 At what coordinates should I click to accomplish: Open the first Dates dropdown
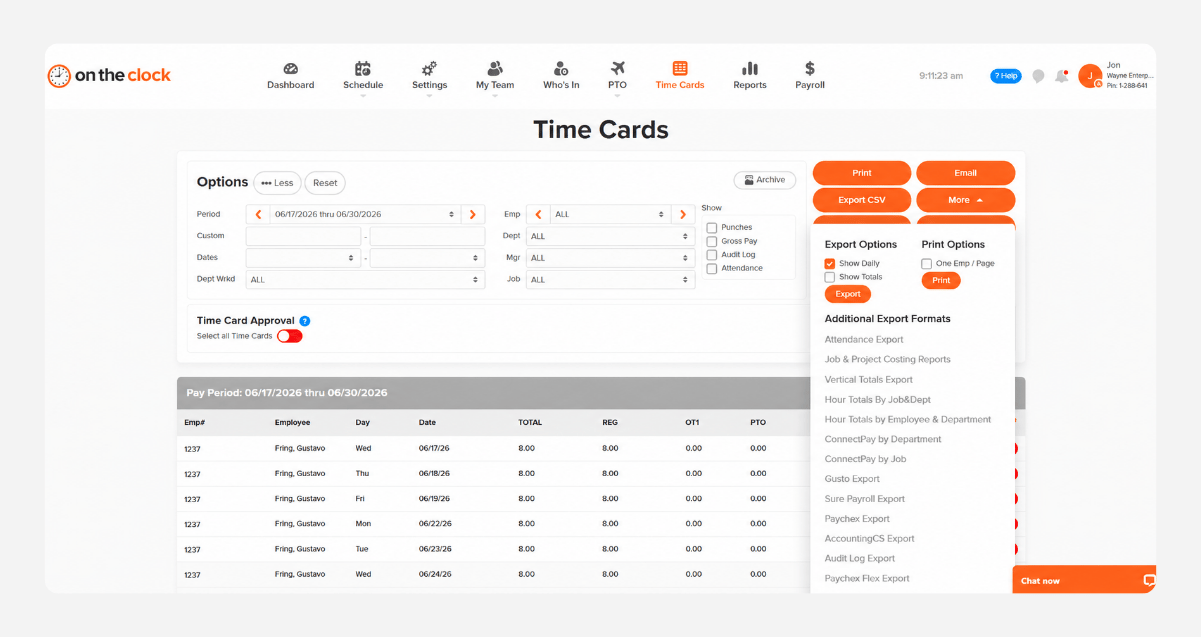point(303,258)
